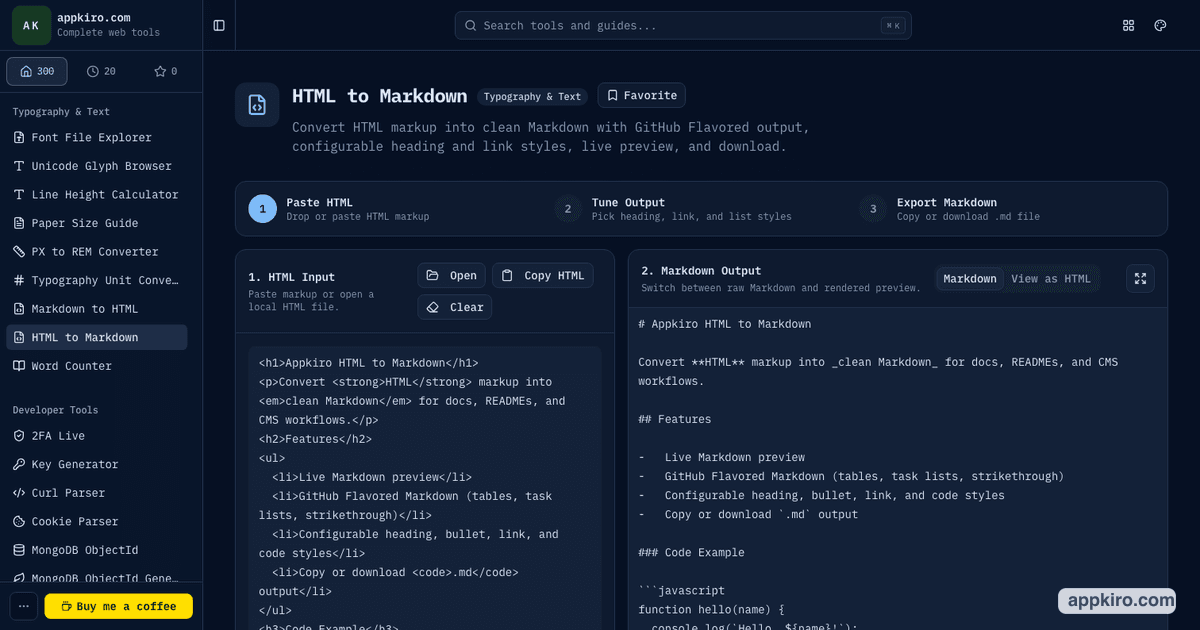Click the Unicode Glyph Browser icon

point(19,166)
